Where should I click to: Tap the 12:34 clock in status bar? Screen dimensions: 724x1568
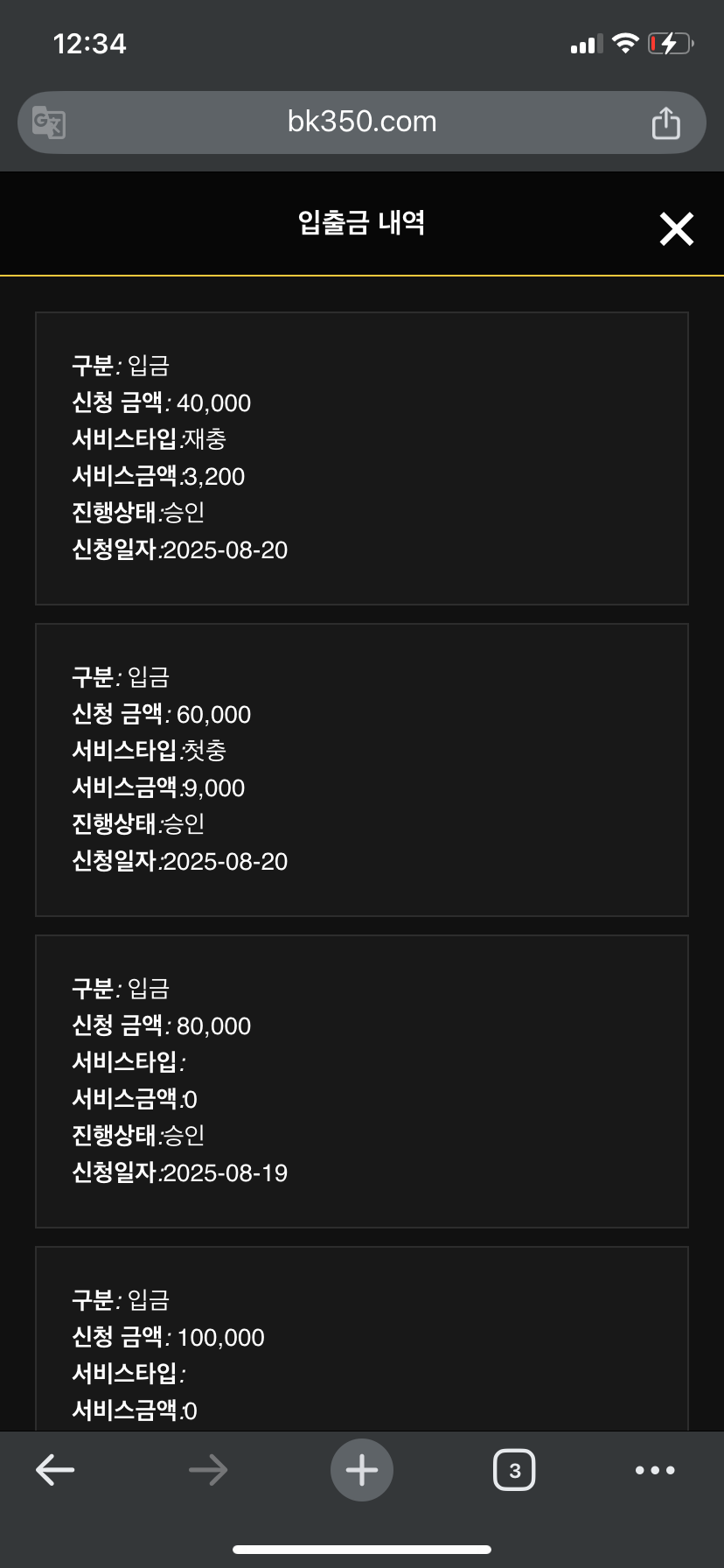89,44
